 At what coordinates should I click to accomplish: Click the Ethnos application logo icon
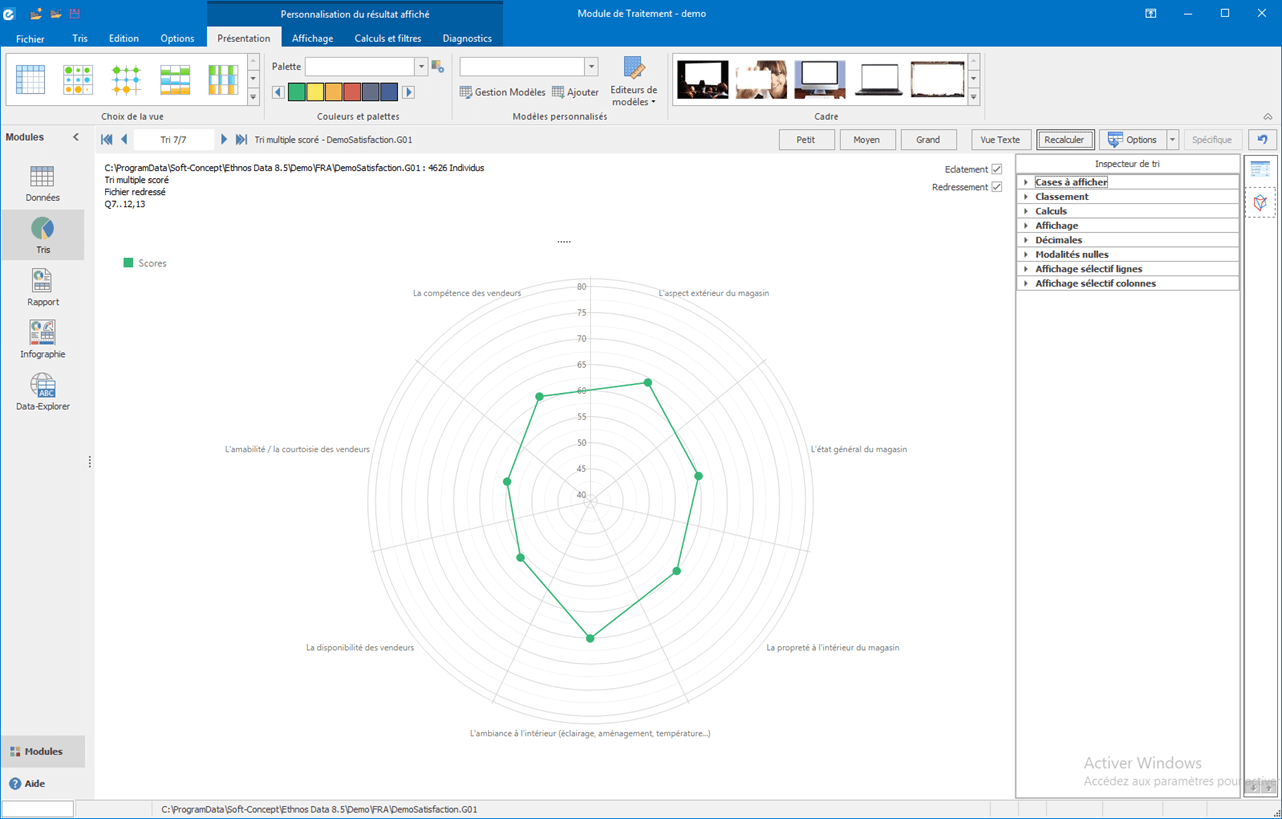tap(10, 14)
